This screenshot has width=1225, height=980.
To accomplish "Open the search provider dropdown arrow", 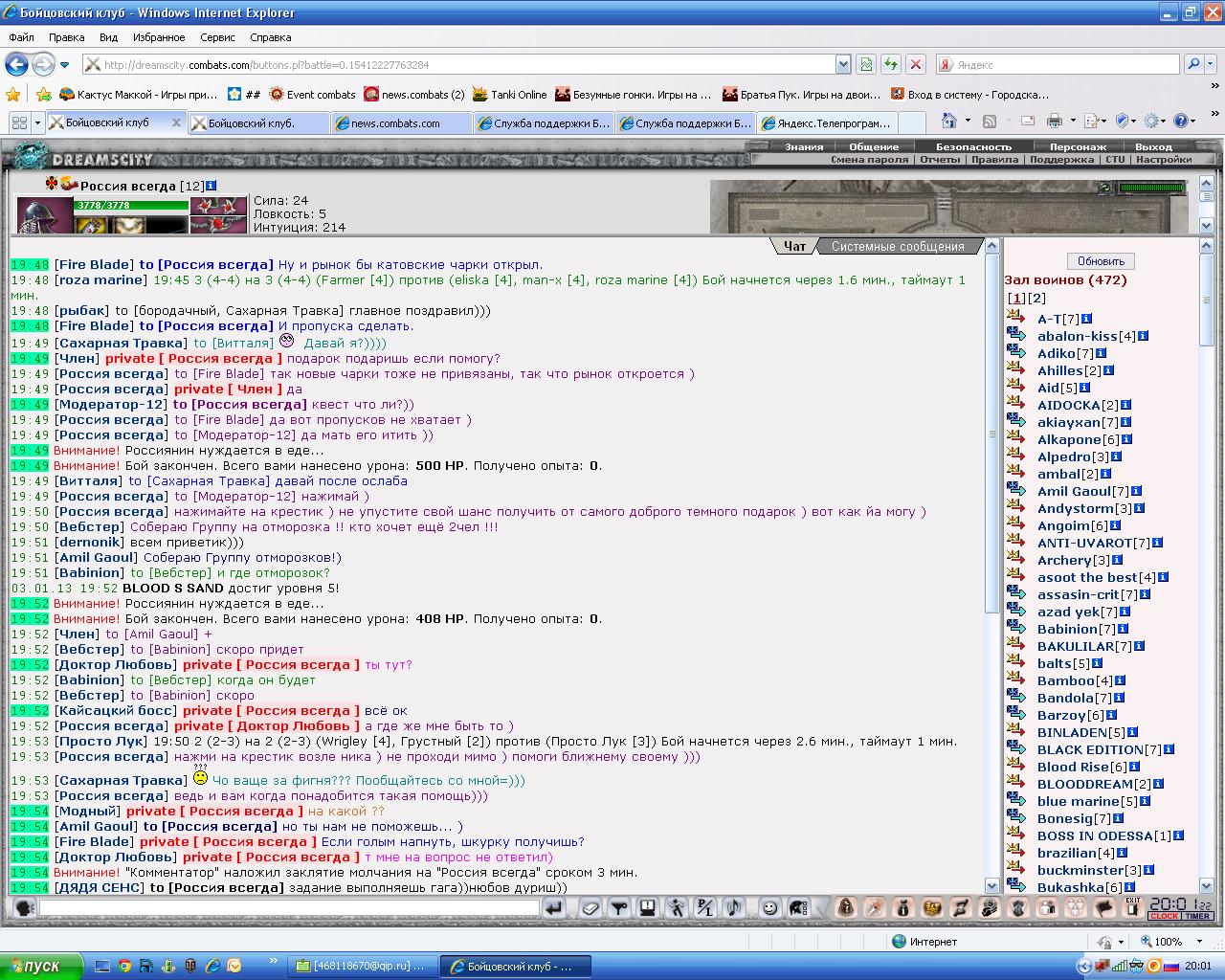I will (1212, 64).
